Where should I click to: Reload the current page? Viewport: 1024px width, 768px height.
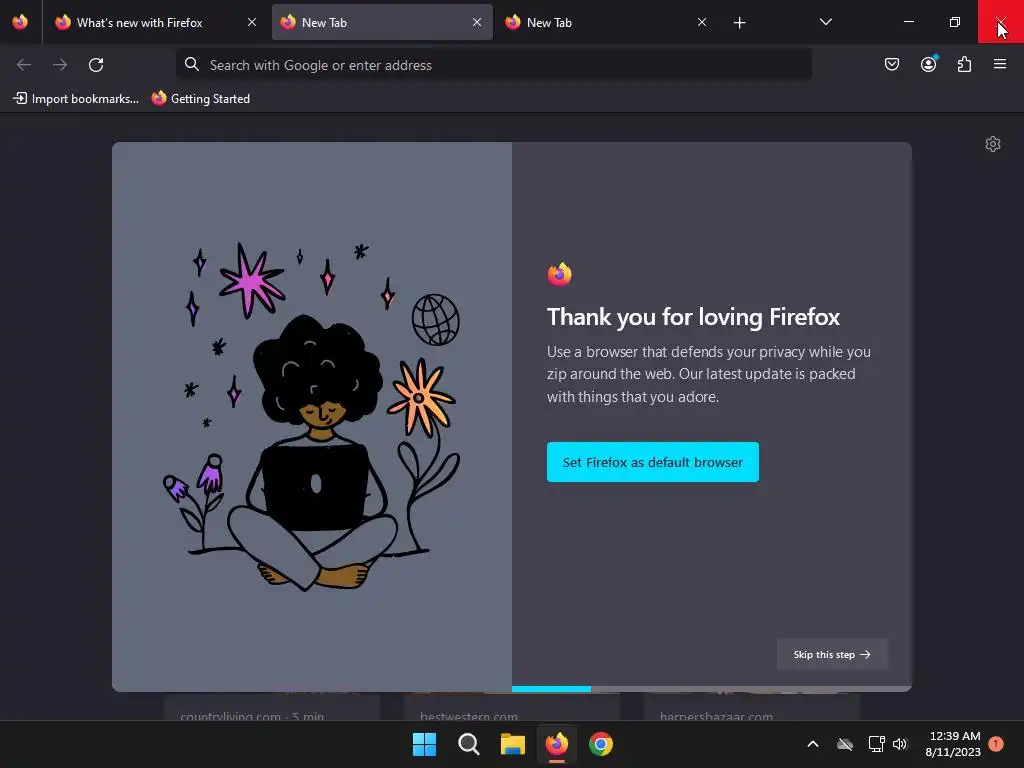96,65
